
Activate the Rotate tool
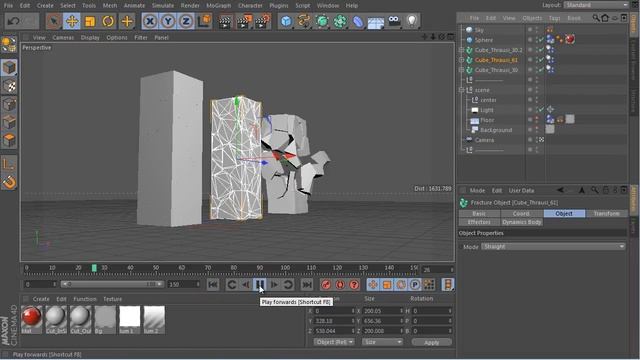click(108, 21)
